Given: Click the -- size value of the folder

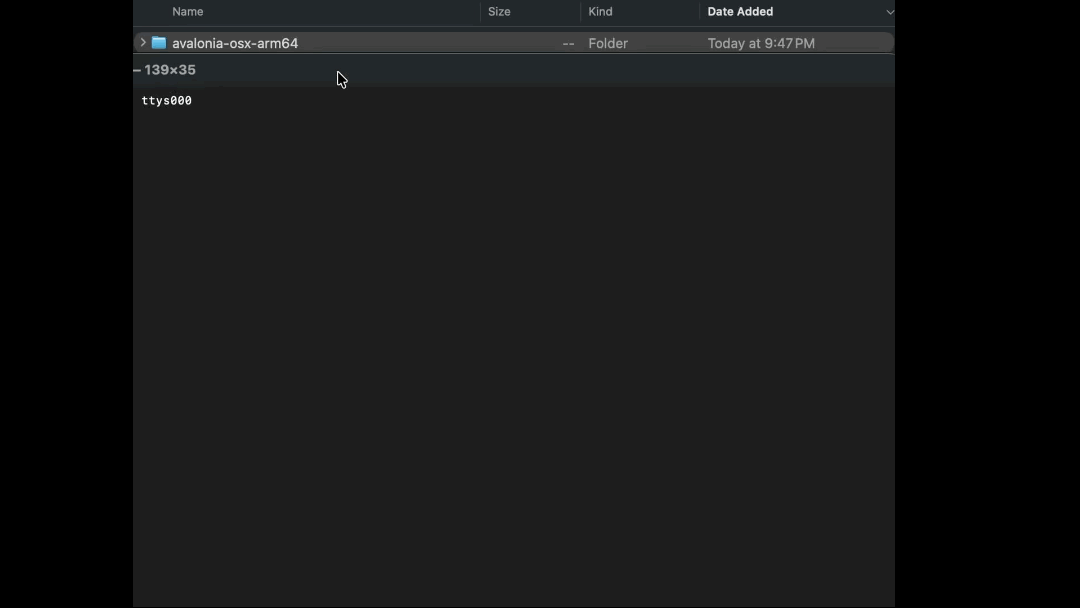Looking at the screenshot, I should pos(568,43).
